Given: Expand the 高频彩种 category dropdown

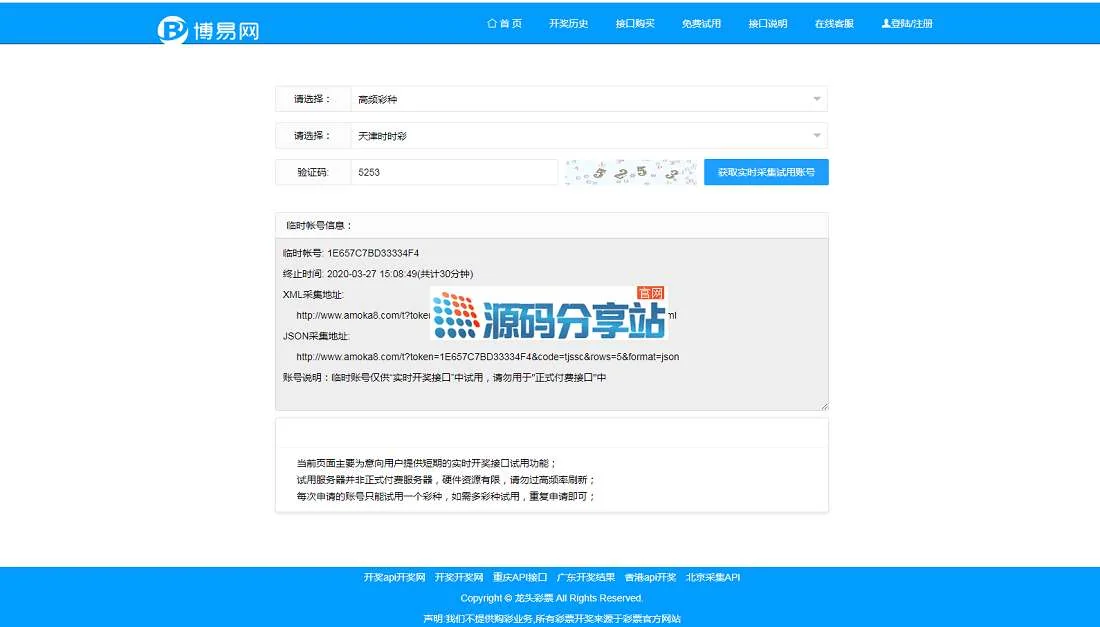Looking at the screenshot, I should coord(588,99).
